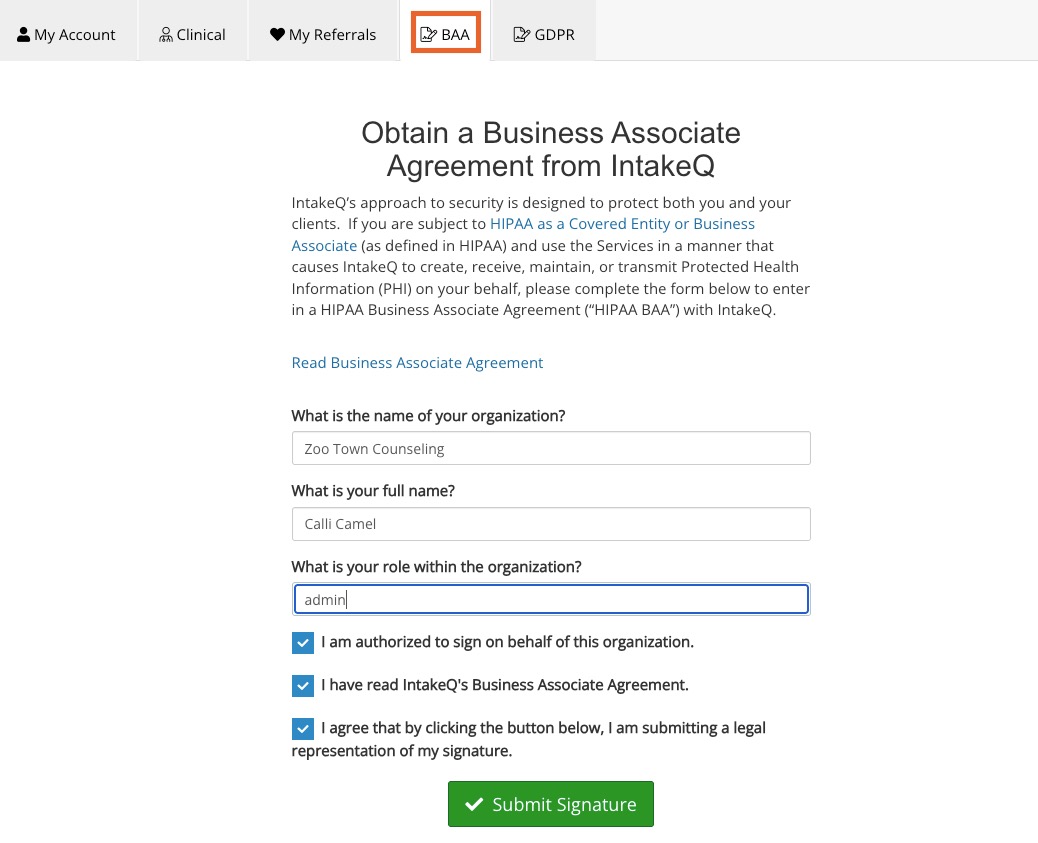Viewport: 1038px width, 843px height.
Task: Switch to the Clinical tab
Action: click(x=193, y=34)
